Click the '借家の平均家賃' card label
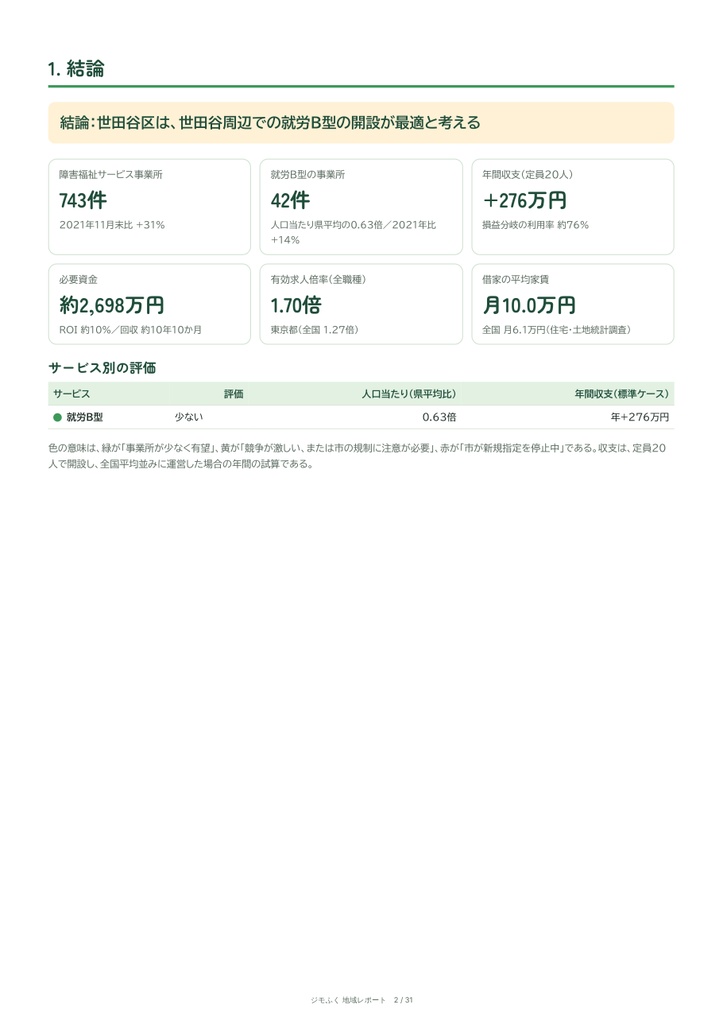The width and height of the screenshot is (723, 1024). tap(515, 280)
